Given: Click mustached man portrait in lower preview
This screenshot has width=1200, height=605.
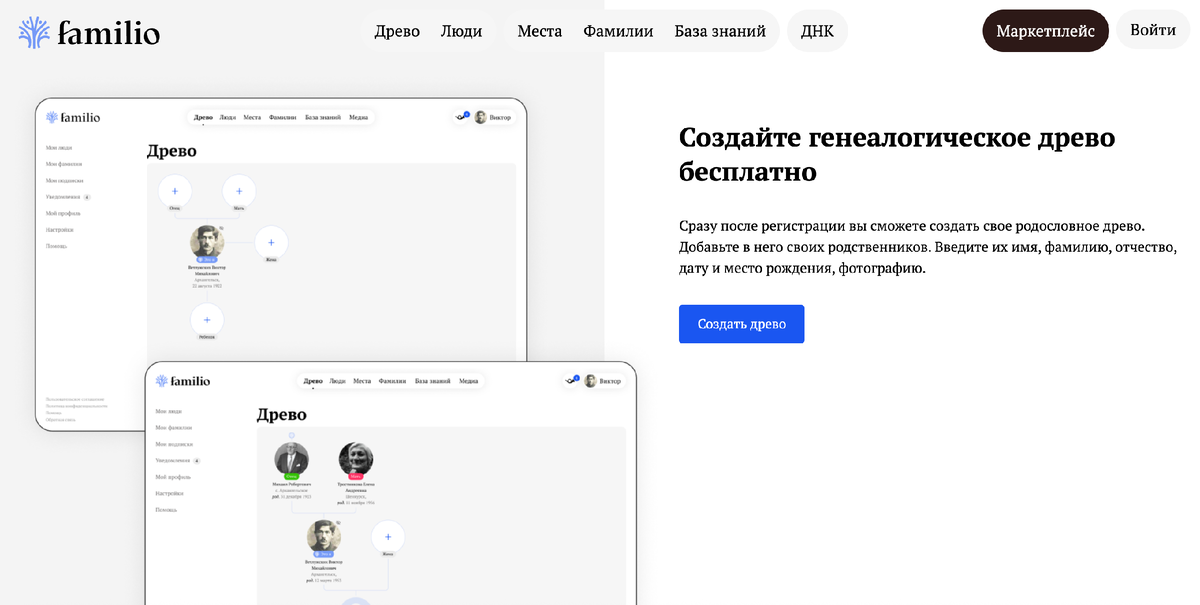Looking at the screenshot, I should point(324,537).
